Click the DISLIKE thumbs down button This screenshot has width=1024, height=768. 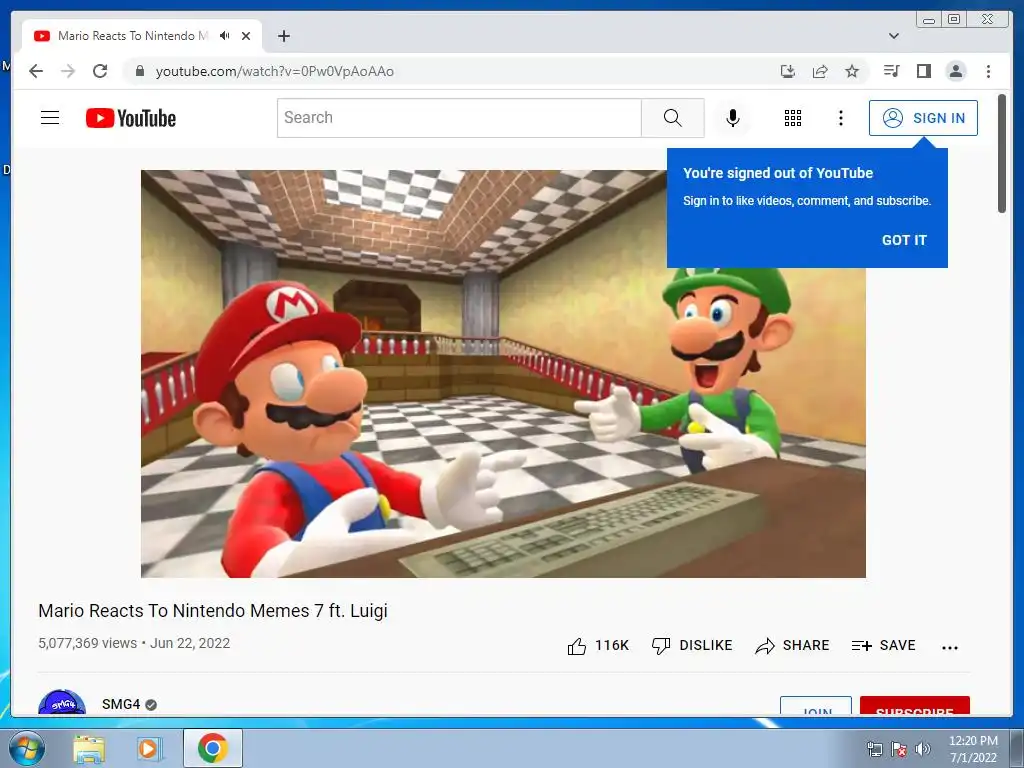coord(692,646)
